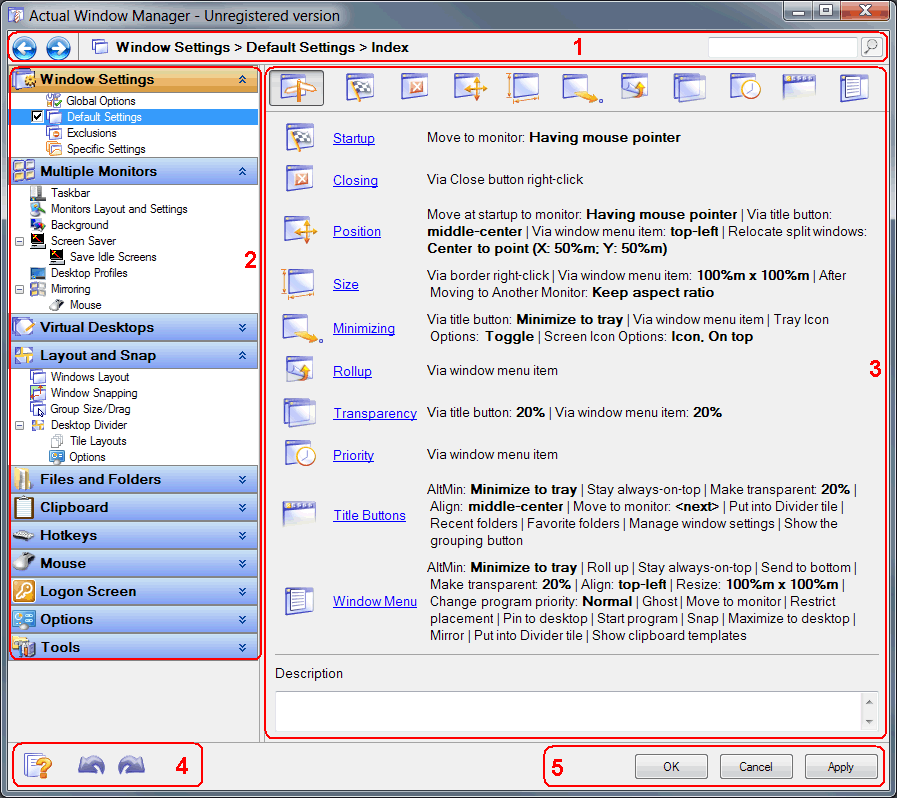
Task: Open the Rollup toolbar icon
Action: pyautogui.click(x=634, y=87)
